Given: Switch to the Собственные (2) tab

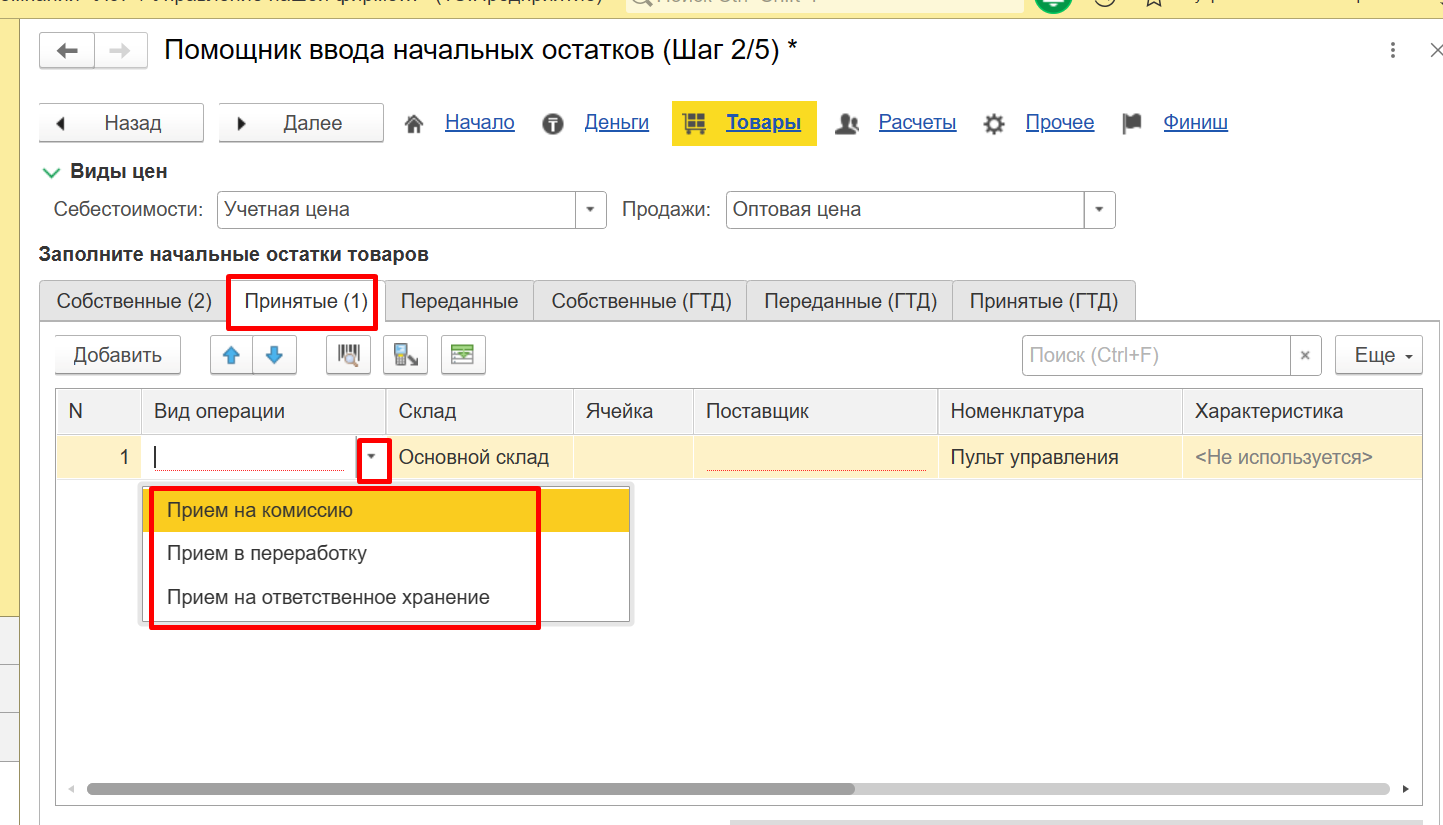Looking at the screenshot, I should 134,301.
